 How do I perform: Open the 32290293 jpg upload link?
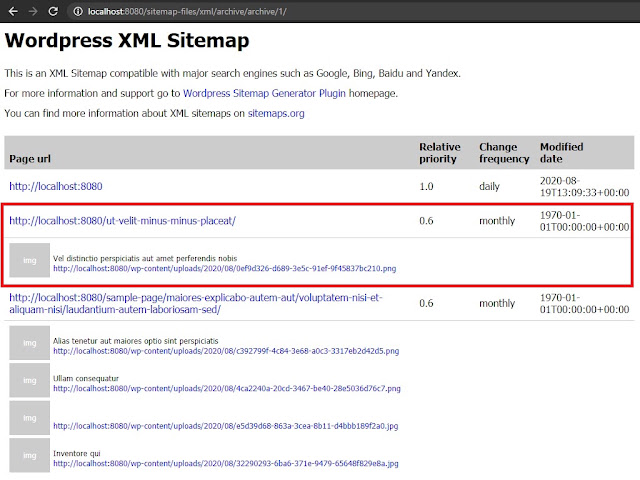coord(226,464)
